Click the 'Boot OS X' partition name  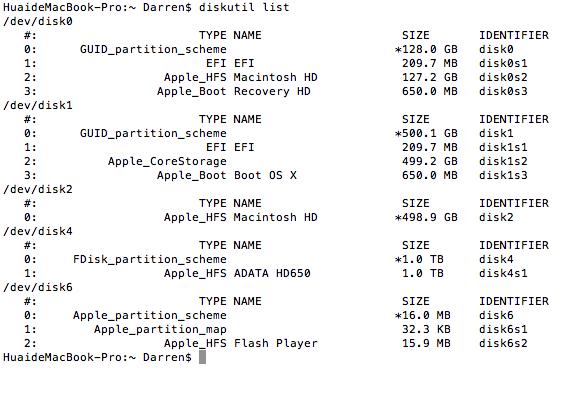[x=265, y=175]
